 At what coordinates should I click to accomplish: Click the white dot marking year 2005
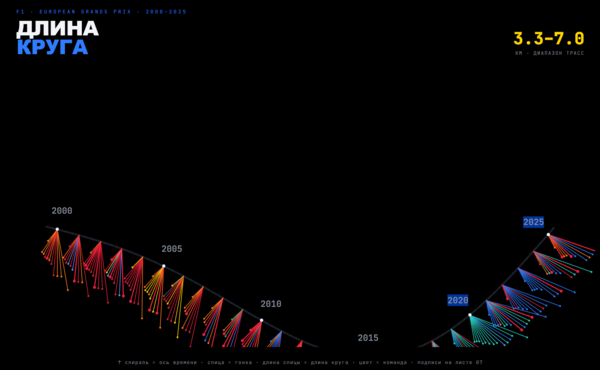point(164,266)
